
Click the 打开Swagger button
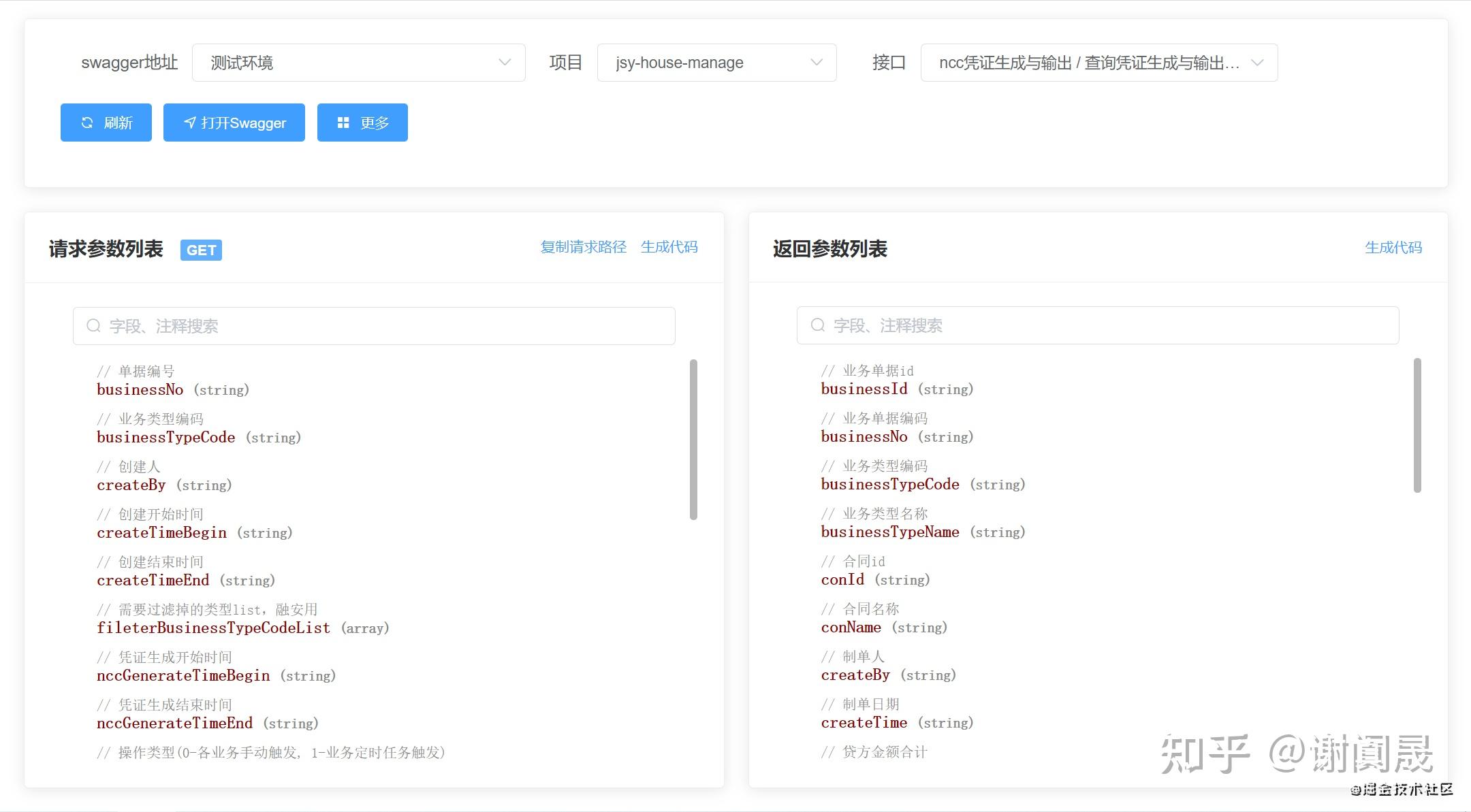[234, 123]
